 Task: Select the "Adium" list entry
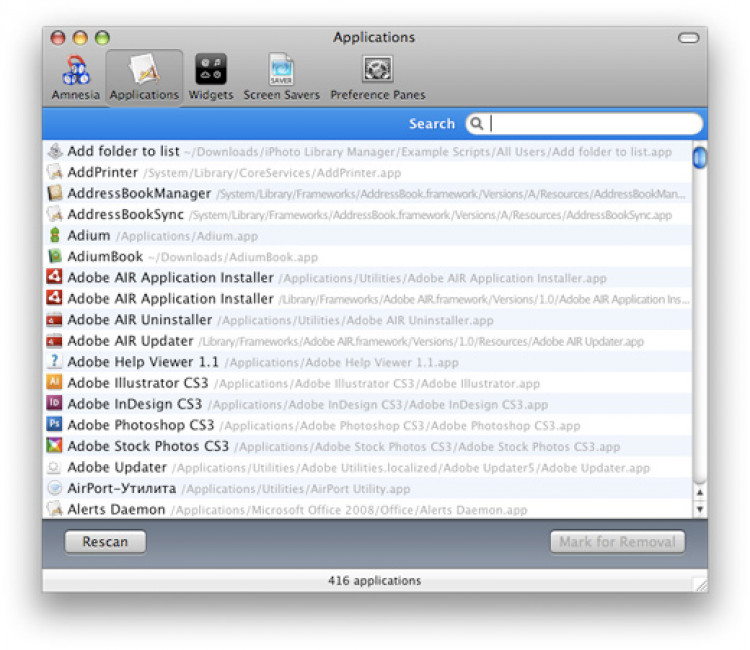click(89, 235)
